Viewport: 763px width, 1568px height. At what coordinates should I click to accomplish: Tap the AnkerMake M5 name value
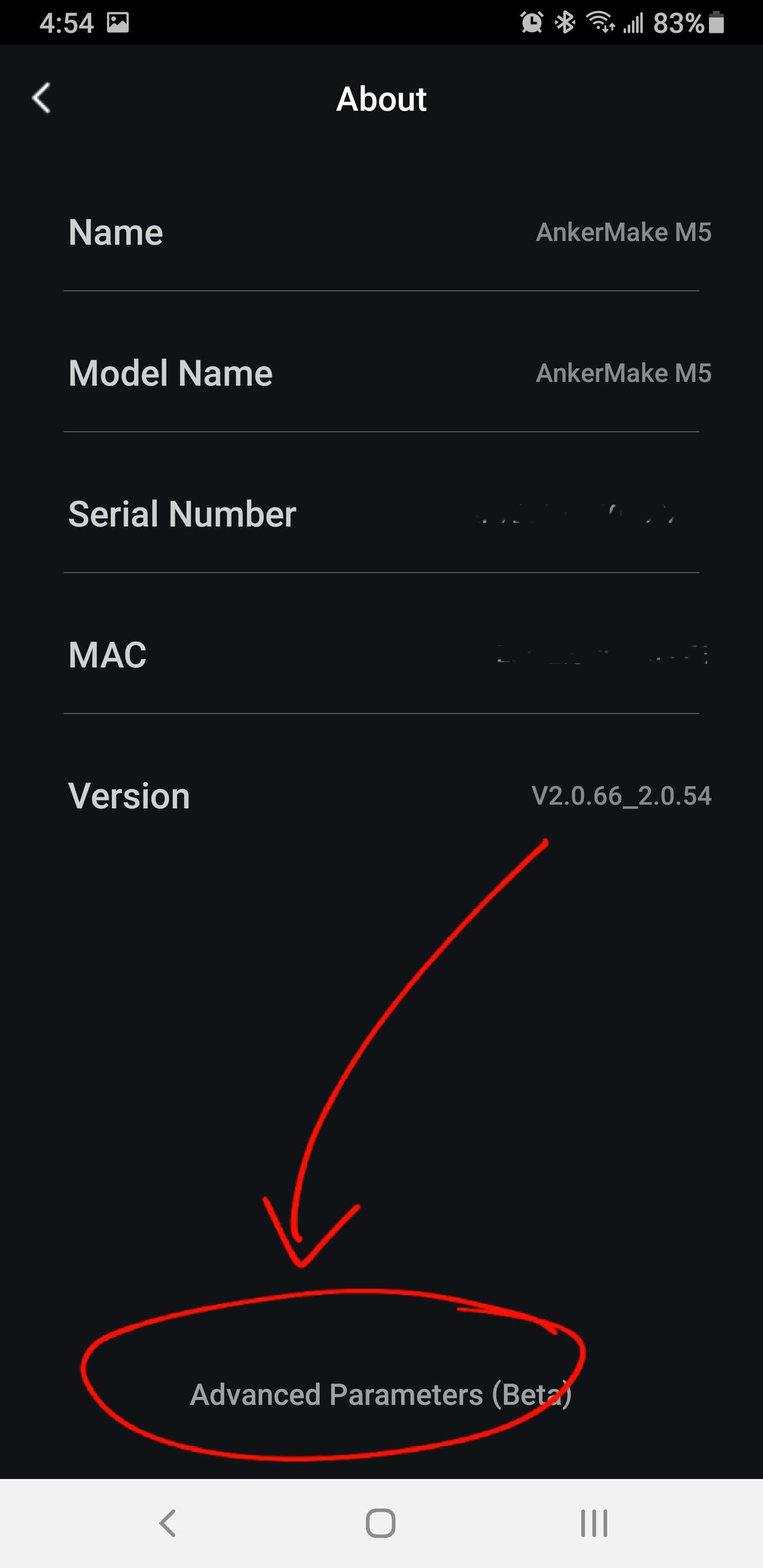624,233
